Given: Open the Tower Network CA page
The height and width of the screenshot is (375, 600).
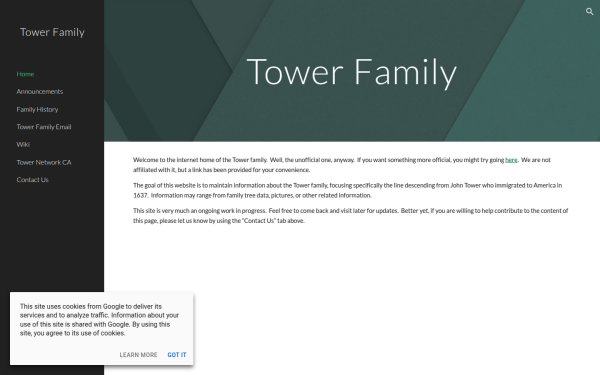Looking at the screenshot, I should pyautogui.click(x=44, y=162).
